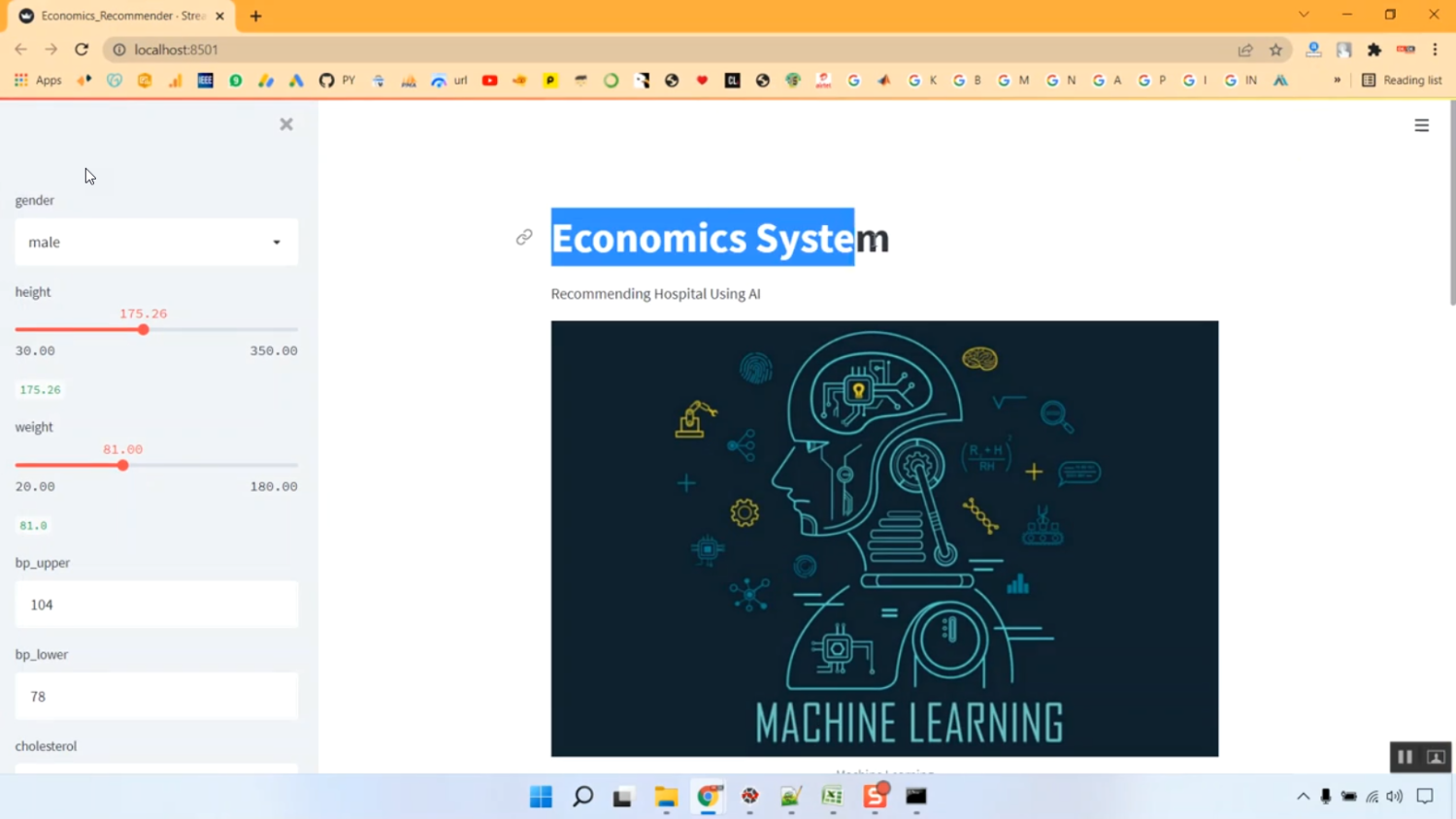Pause the screen recording
The width and height of the screenshot is (1456, 819).
point(1405,757)
